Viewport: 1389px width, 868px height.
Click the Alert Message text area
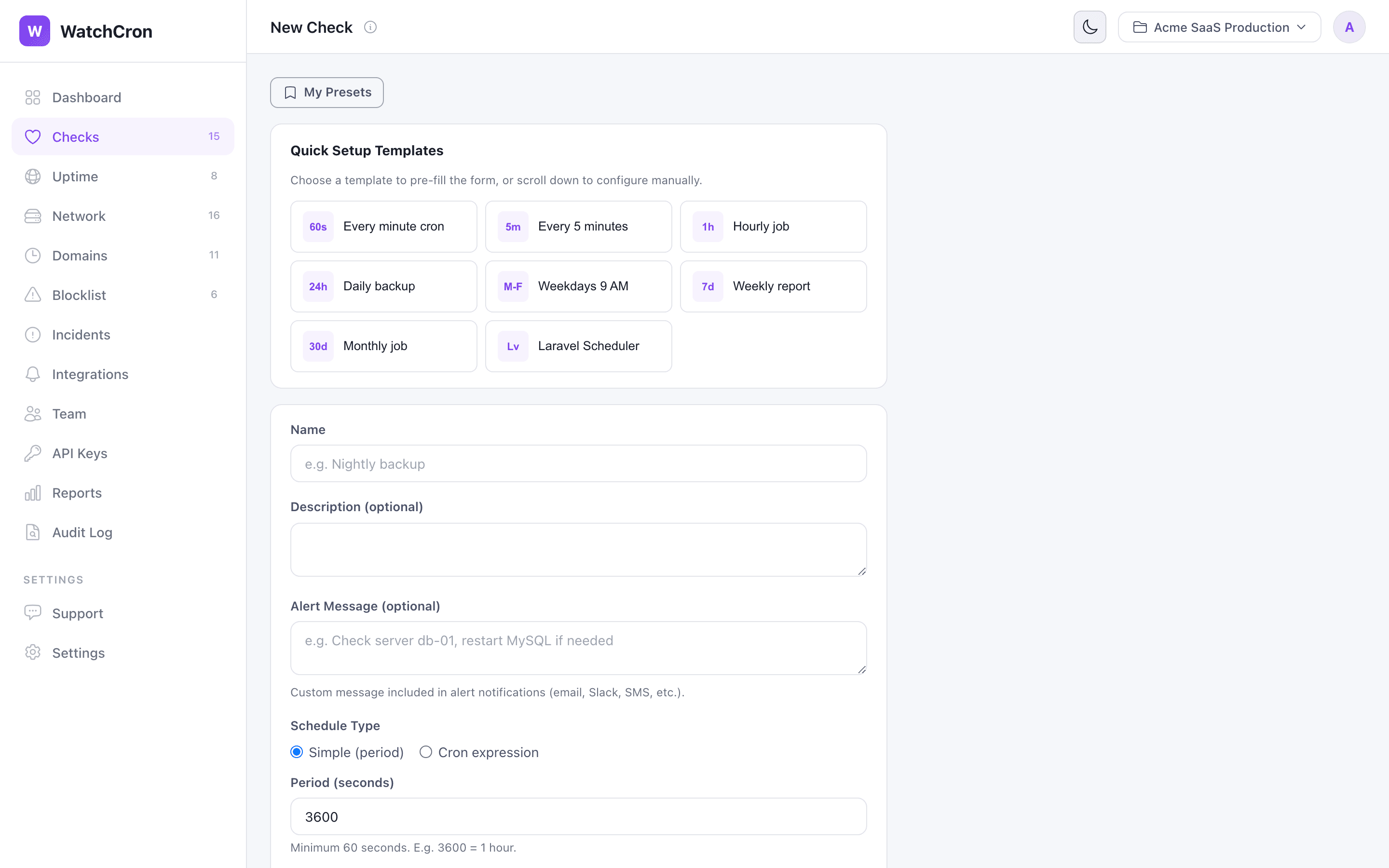coord(578,648)
